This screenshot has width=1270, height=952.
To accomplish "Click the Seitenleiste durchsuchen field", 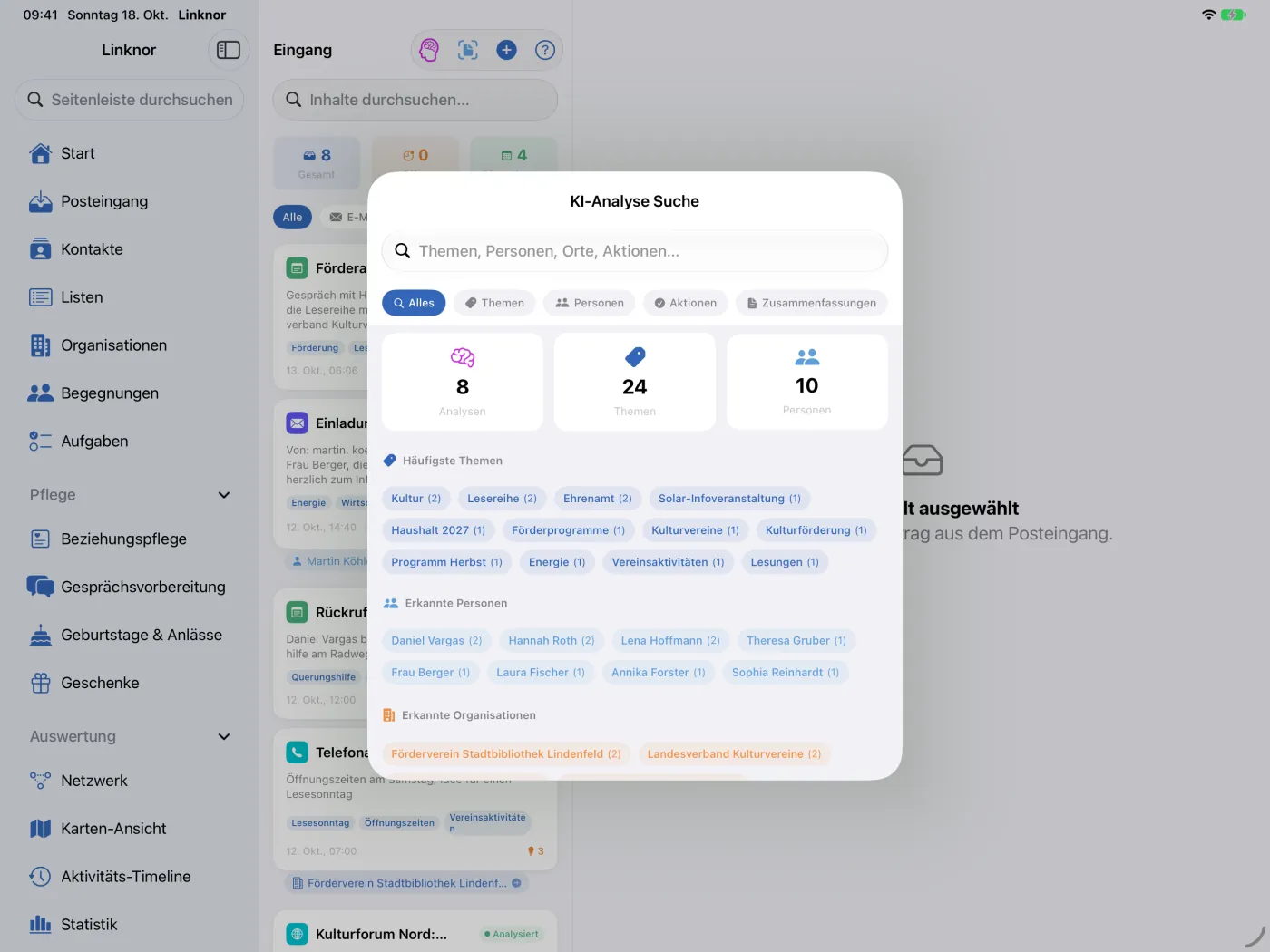I will pyautogui.click(x=130, y=100).
